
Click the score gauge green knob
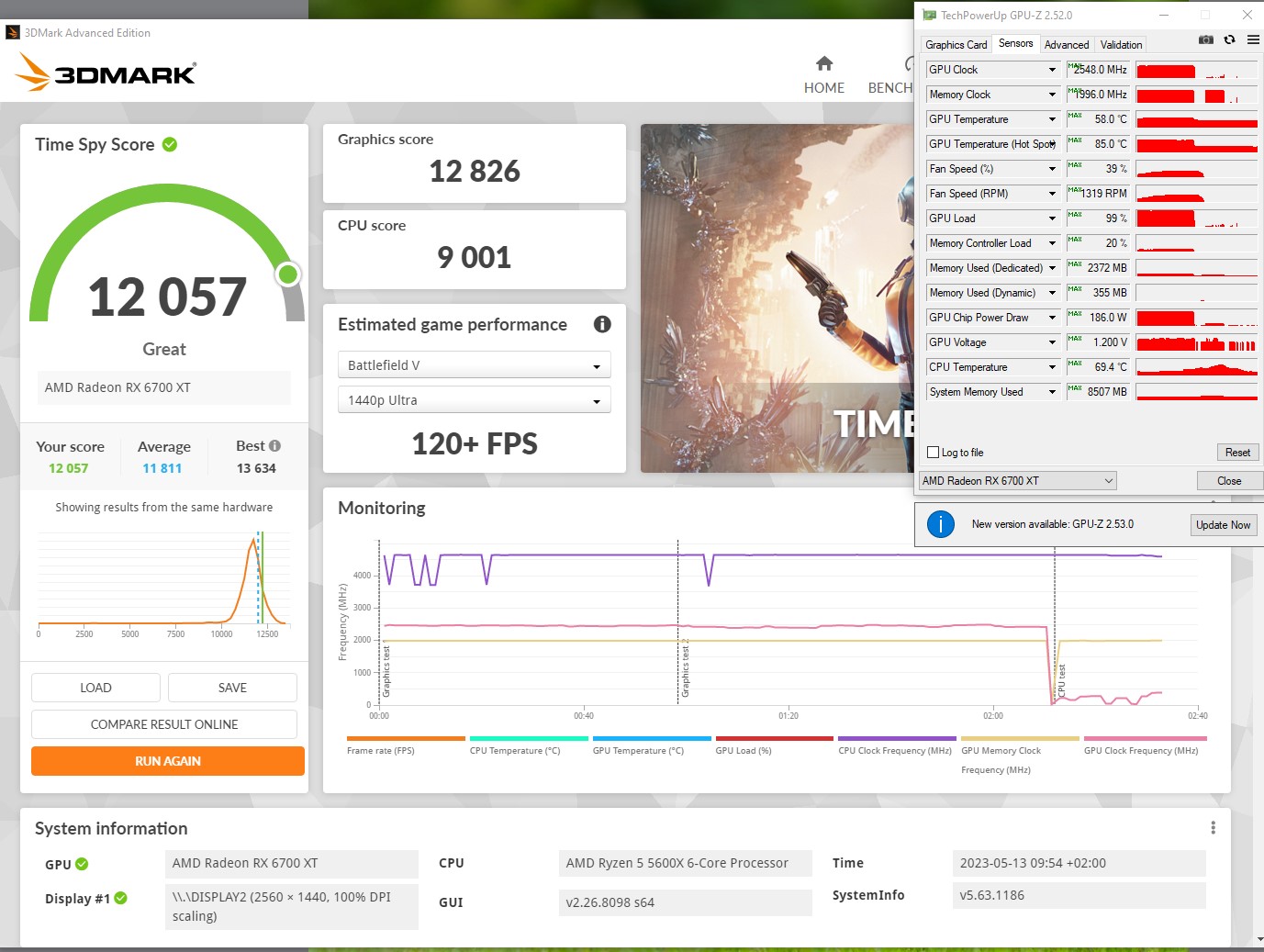tap(288, 274)
